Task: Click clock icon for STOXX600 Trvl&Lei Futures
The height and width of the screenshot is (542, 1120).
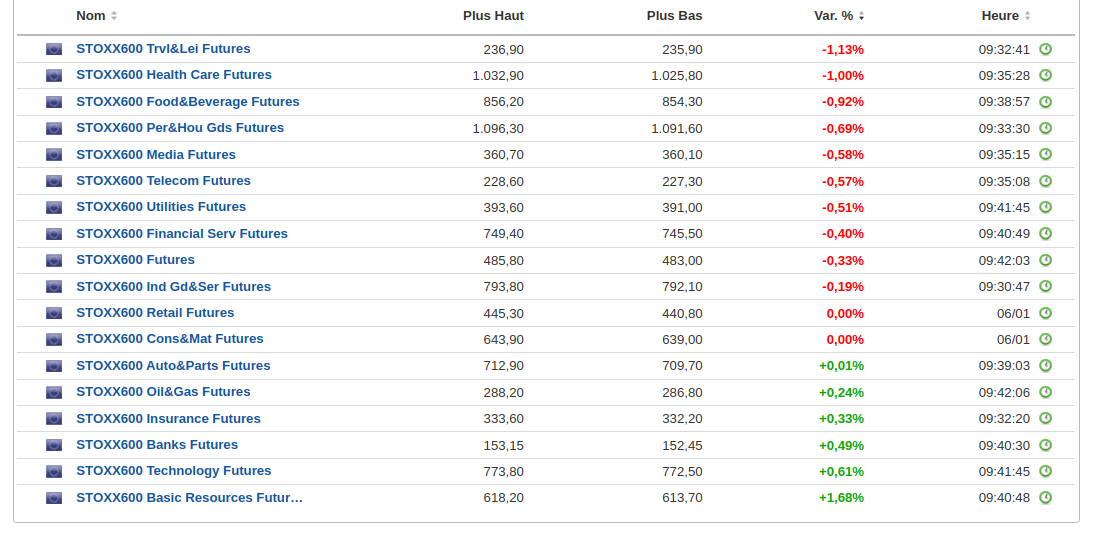Action: [x=1045, y=49]
